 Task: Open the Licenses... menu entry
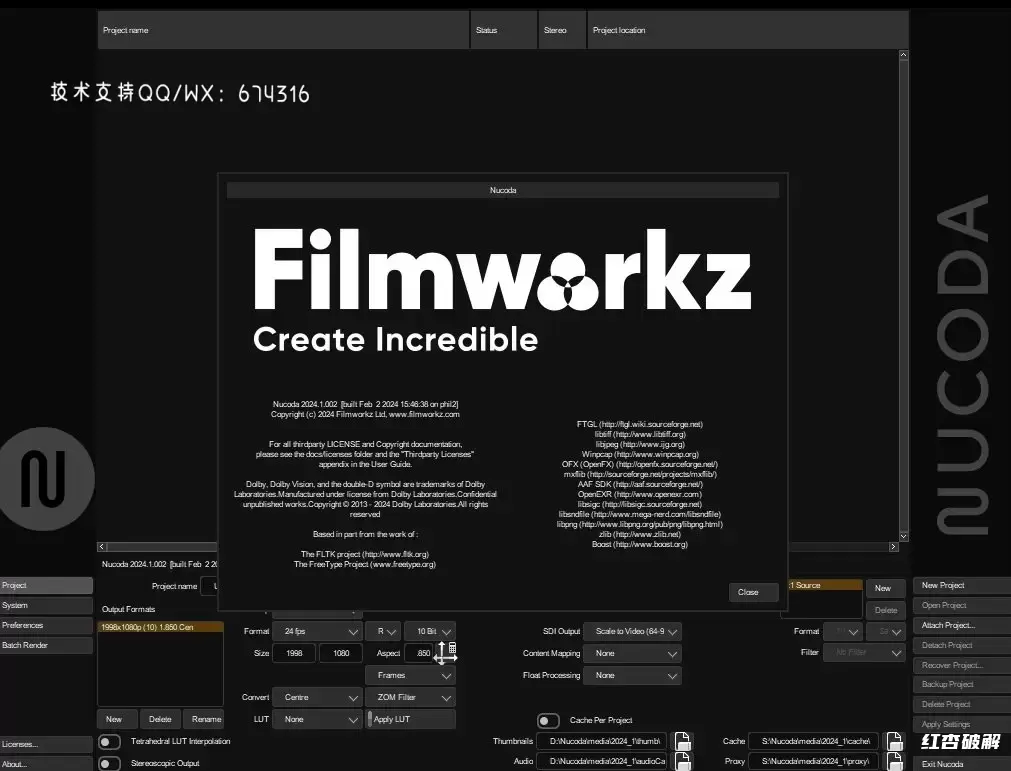pos(46,744)
